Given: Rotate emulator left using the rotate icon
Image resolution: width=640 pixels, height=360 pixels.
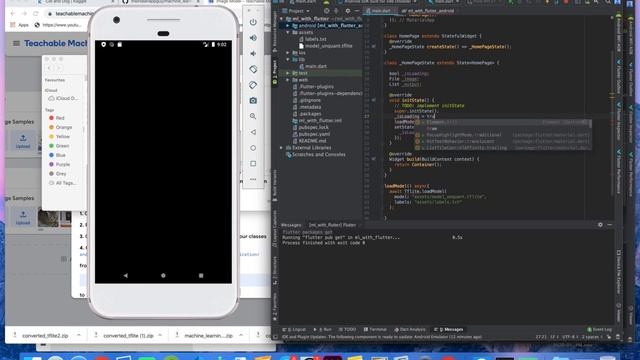Looking at the screenshot, I should pos(253,69).
